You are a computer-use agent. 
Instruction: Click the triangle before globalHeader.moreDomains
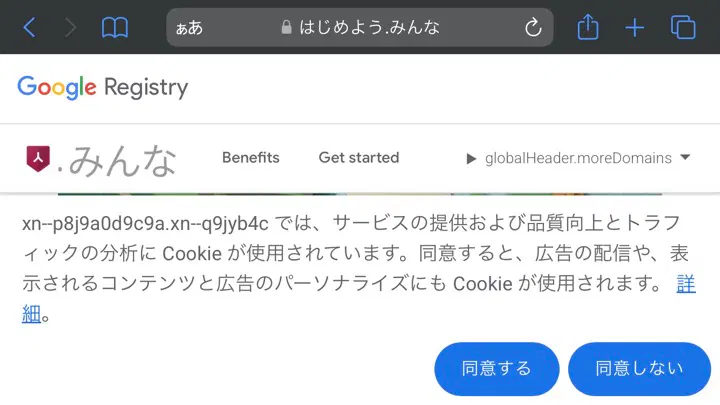[x=471, y=159]
